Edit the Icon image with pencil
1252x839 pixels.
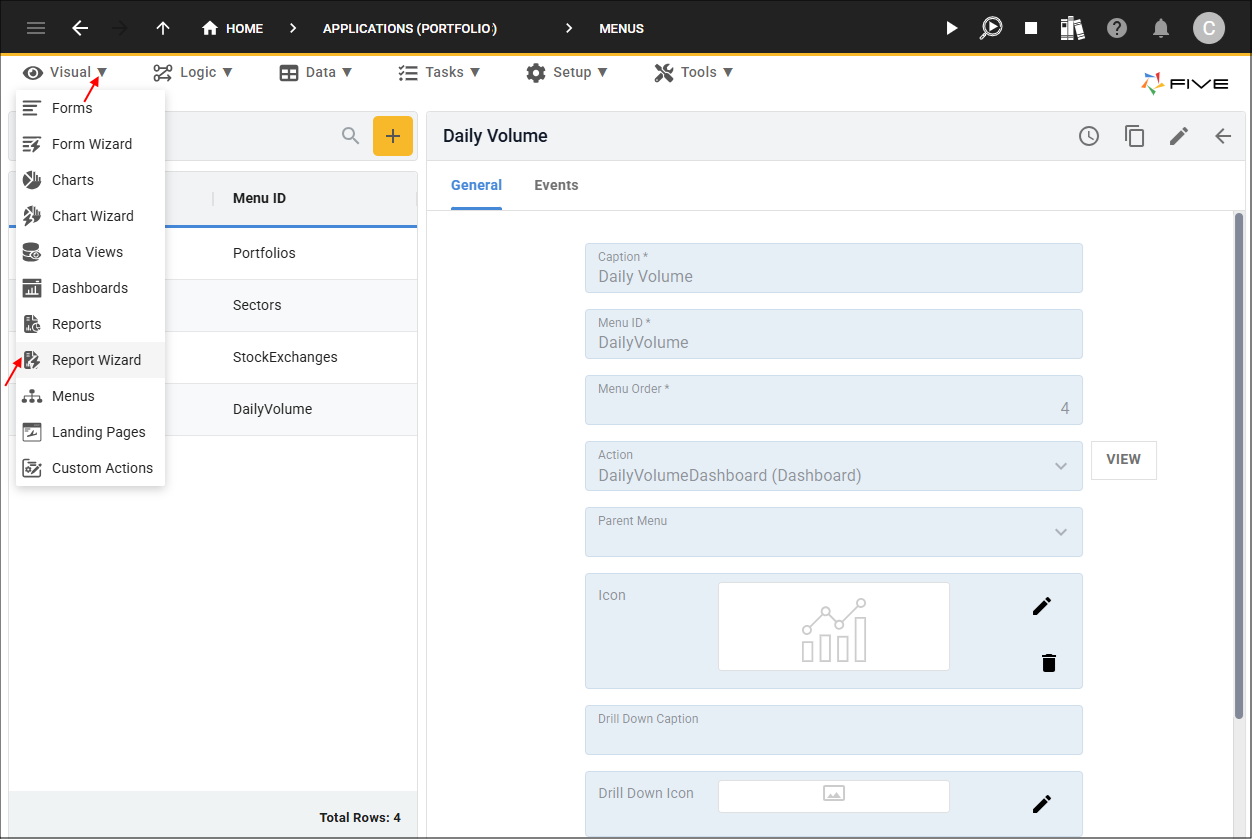pyautogui.click(x=1042, y=606)
